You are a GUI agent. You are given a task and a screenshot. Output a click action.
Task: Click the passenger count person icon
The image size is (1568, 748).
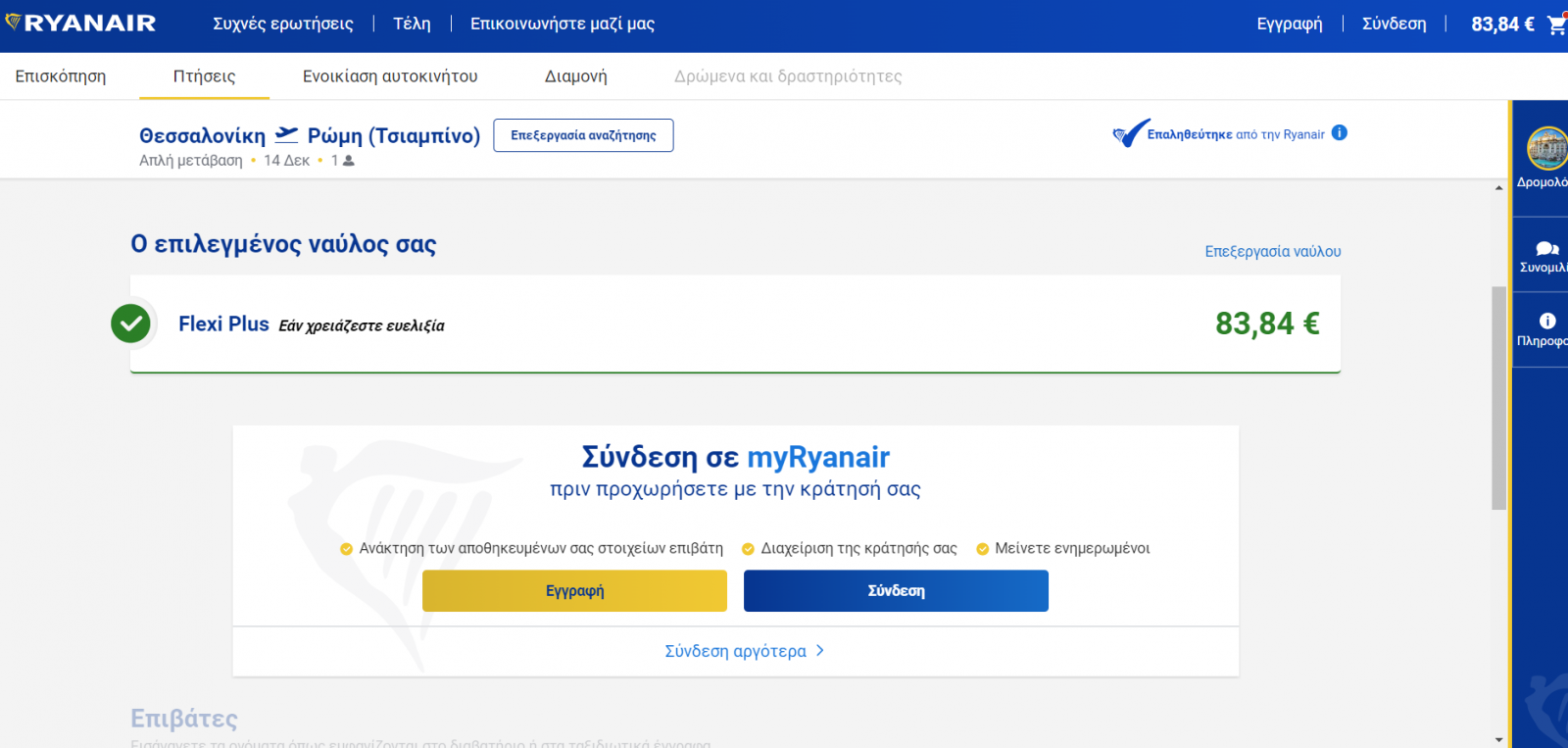tap(348, 161)
